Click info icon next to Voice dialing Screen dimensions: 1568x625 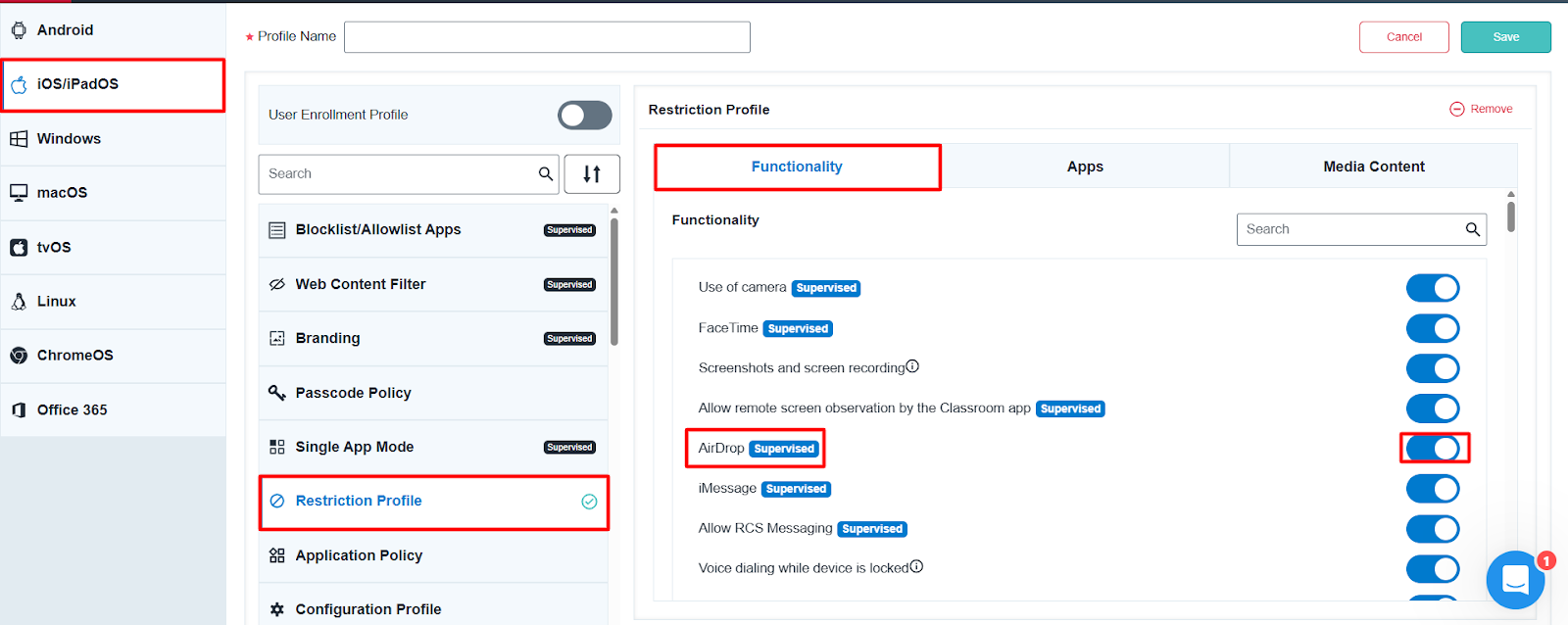tap(916, 566)
